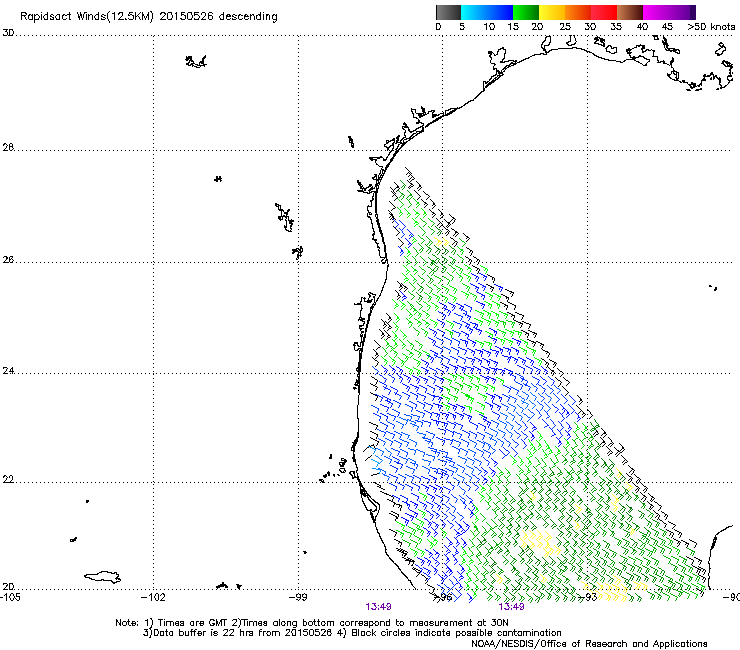Image resolution: width=740 pixels, height=650 pixels.
Task: Pick the yellow 20-25 knots legend segment
Action: coord(552,12)
